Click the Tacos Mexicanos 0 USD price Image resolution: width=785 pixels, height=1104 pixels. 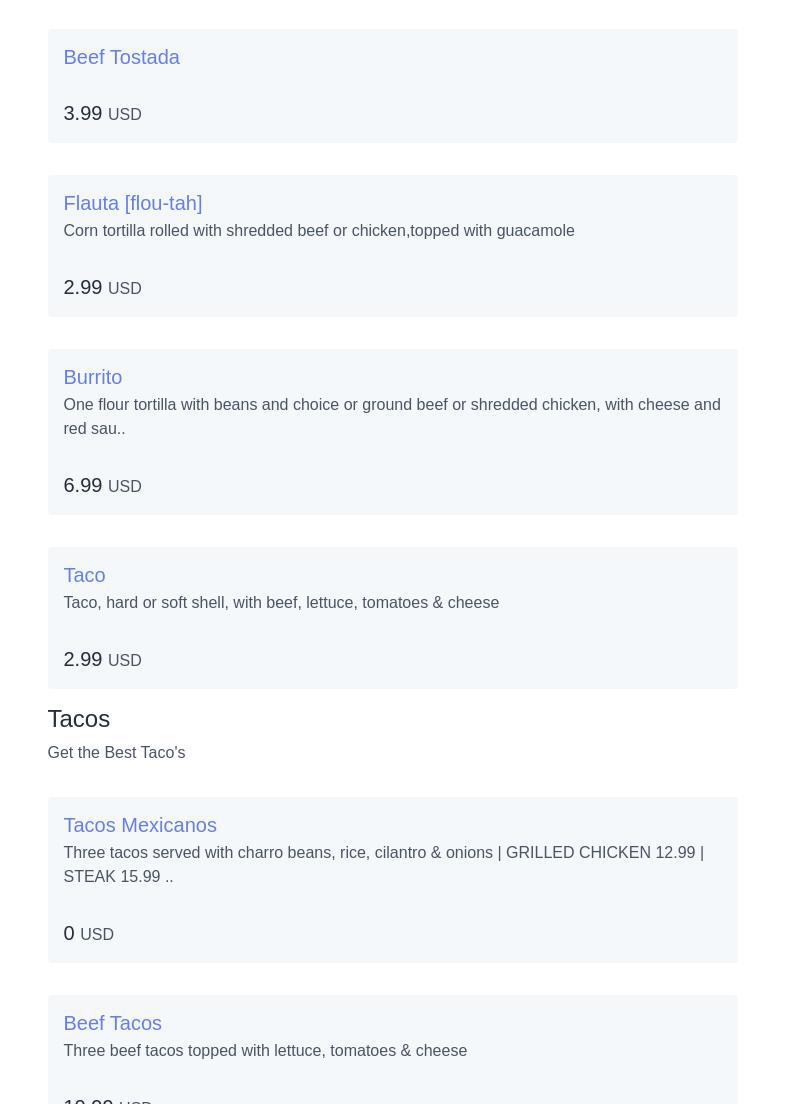tap(88, 934)
